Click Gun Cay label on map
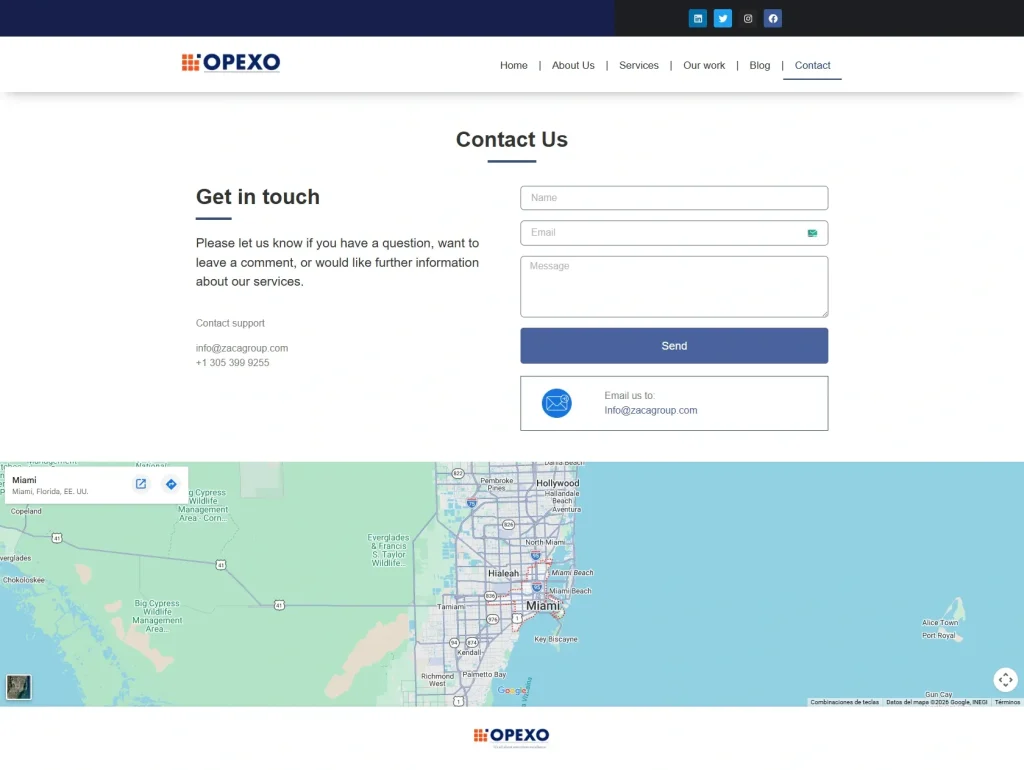This screenshot has height=770, width=1024. (x=938, y=694)
